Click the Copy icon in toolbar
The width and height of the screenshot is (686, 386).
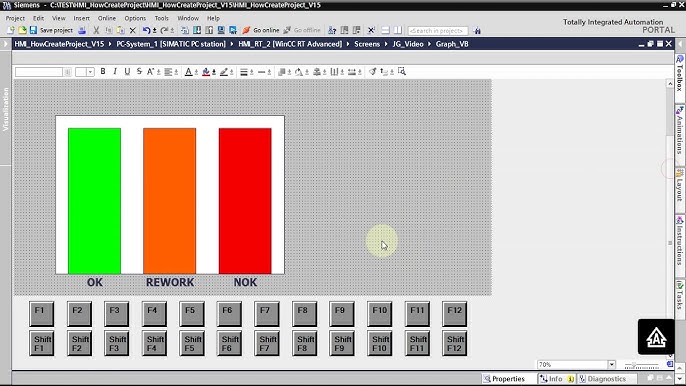click(x=108, y=30)
